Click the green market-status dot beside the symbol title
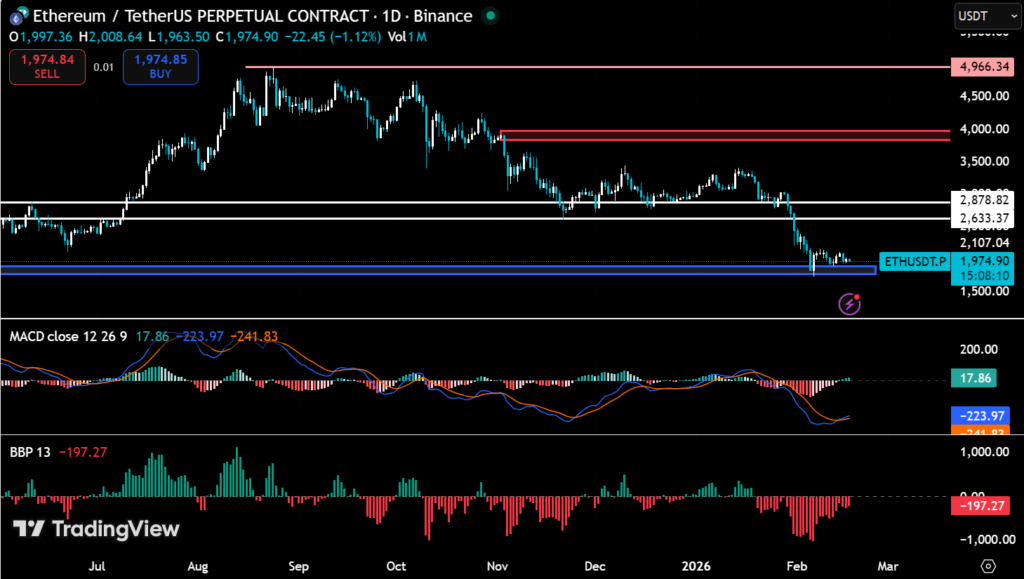 click(489, 16)
